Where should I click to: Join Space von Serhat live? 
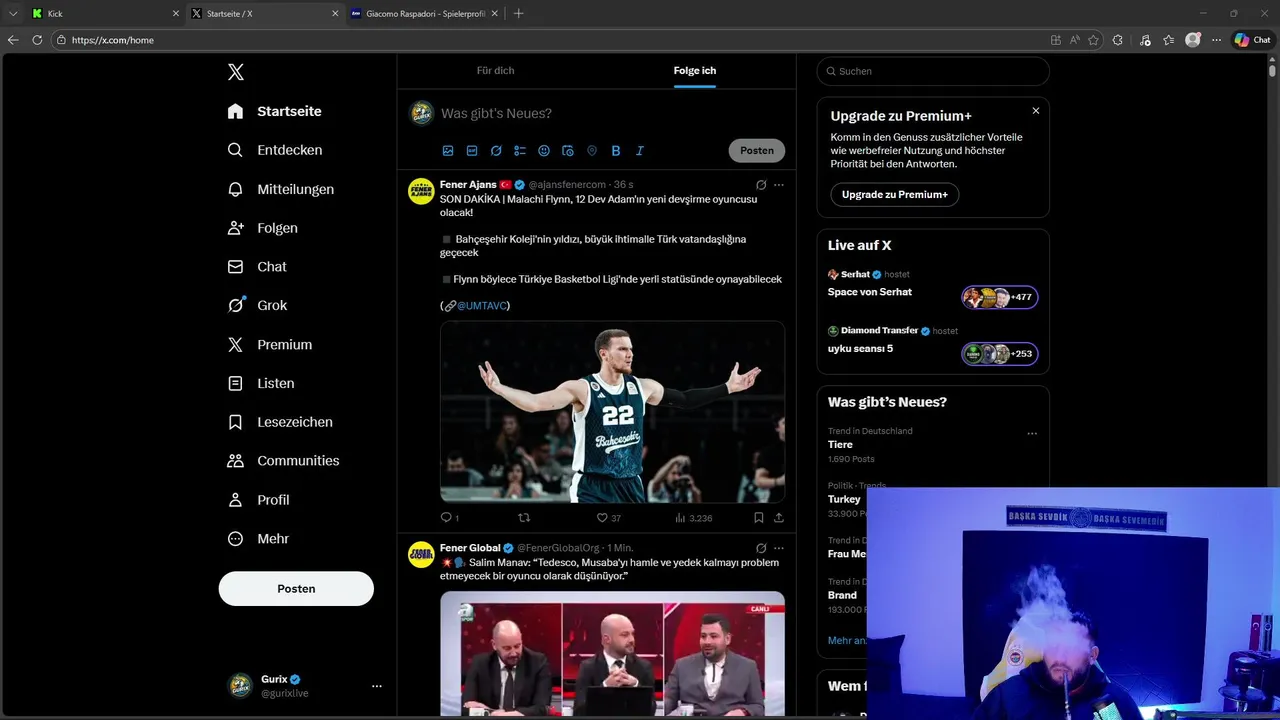tap(999, 297)
